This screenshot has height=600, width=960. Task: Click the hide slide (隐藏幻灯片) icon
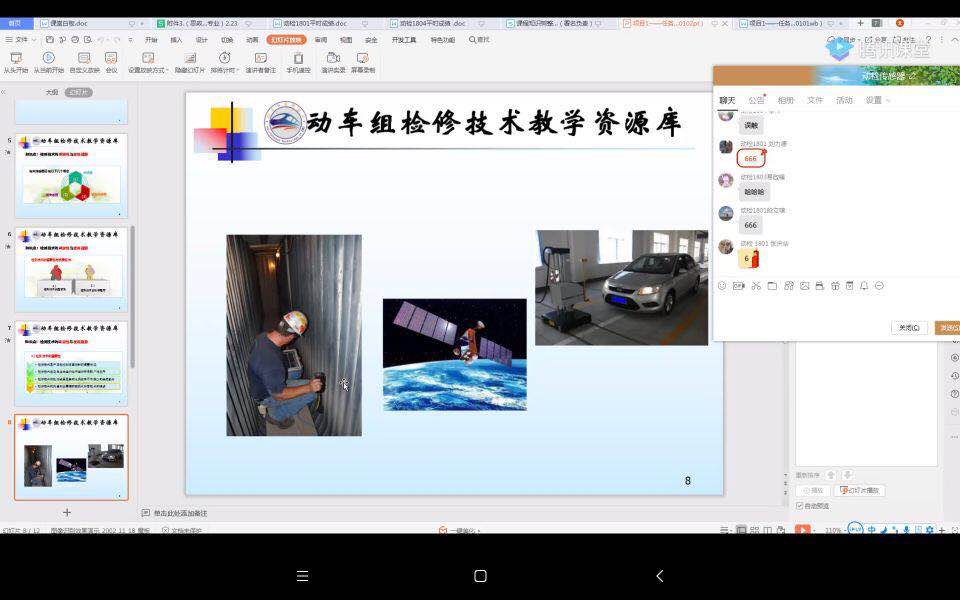tap(190, 60)
